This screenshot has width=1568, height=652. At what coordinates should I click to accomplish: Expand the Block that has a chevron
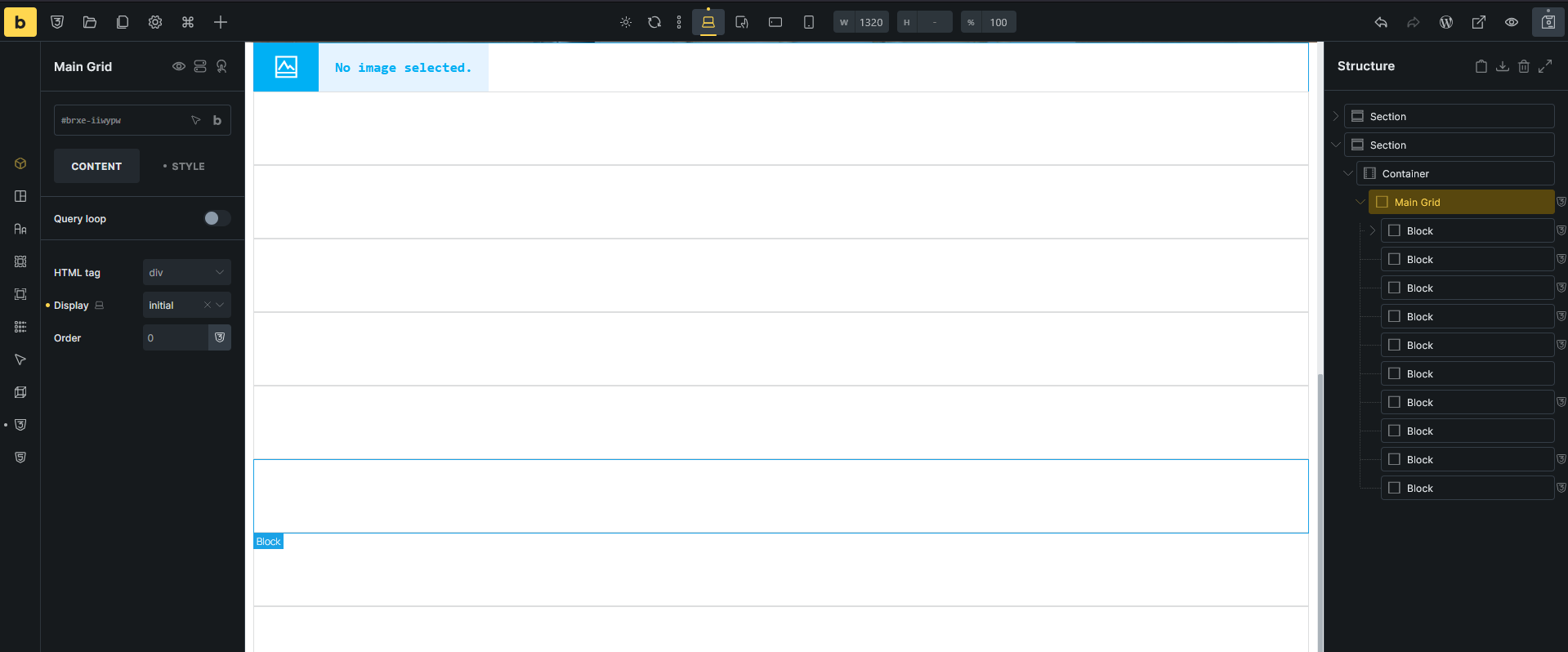click(1373, 230)
